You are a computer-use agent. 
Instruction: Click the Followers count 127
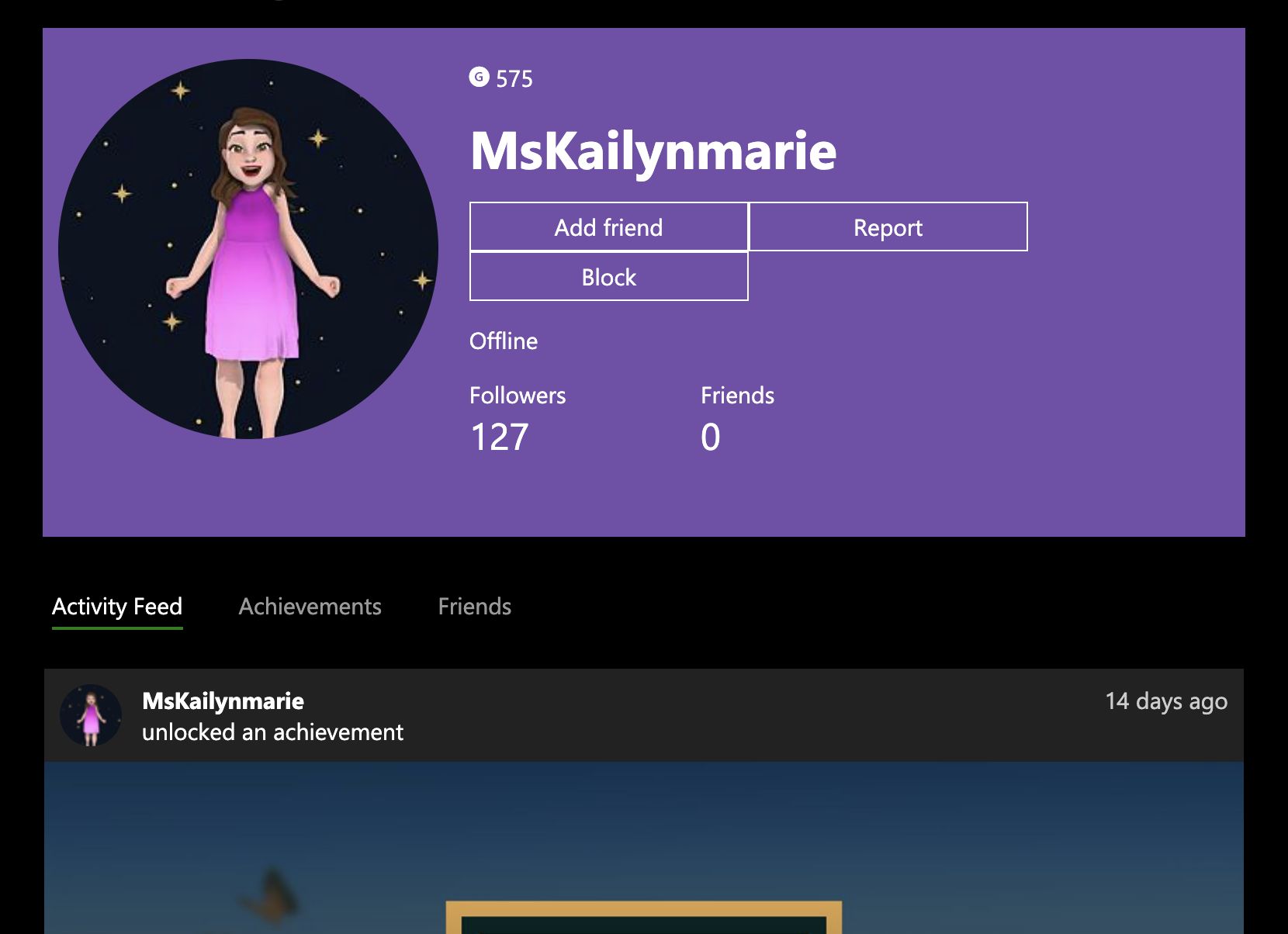[500, 437]
